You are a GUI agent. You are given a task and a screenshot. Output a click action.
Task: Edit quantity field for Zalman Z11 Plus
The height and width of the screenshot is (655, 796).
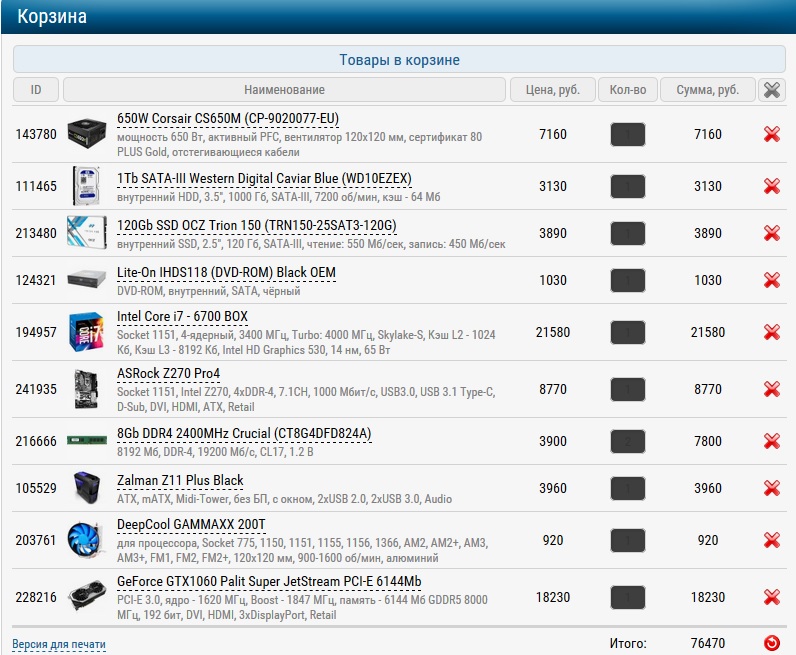click(627, 488)
